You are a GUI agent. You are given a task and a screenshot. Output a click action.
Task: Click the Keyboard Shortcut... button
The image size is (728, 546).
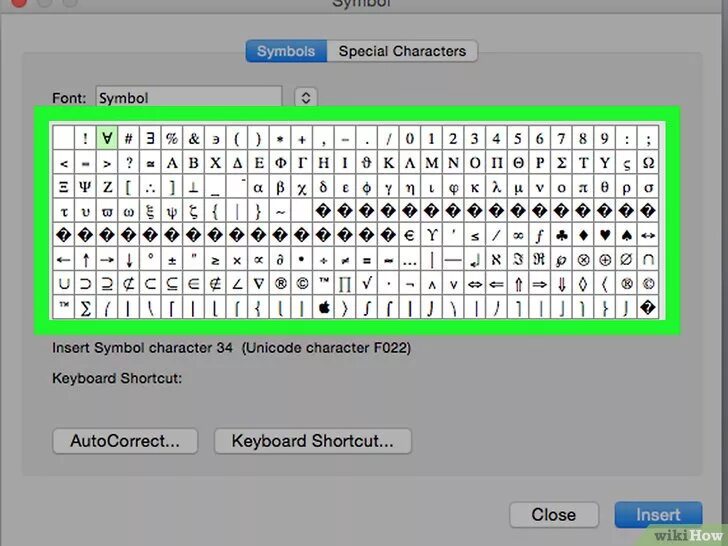tap(312, 441)
